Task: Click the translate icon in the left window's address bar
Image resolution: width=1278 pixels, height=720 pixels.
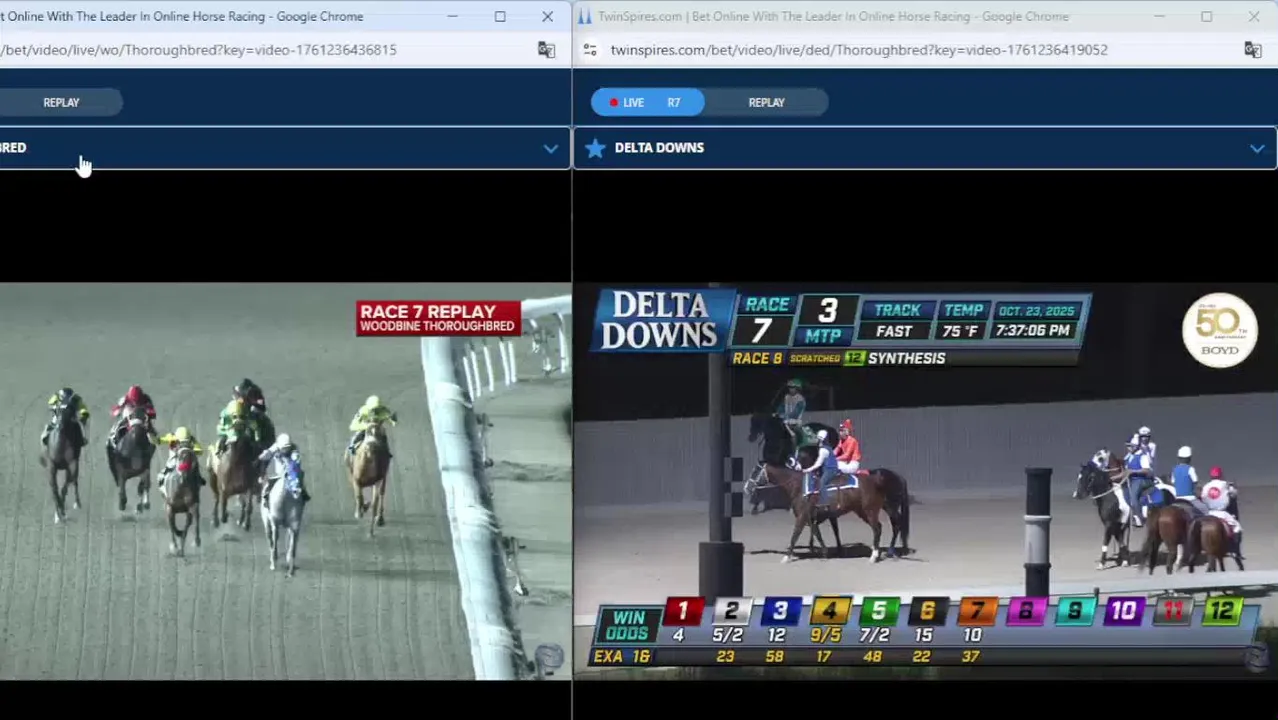Action: [x=546, y=50]
